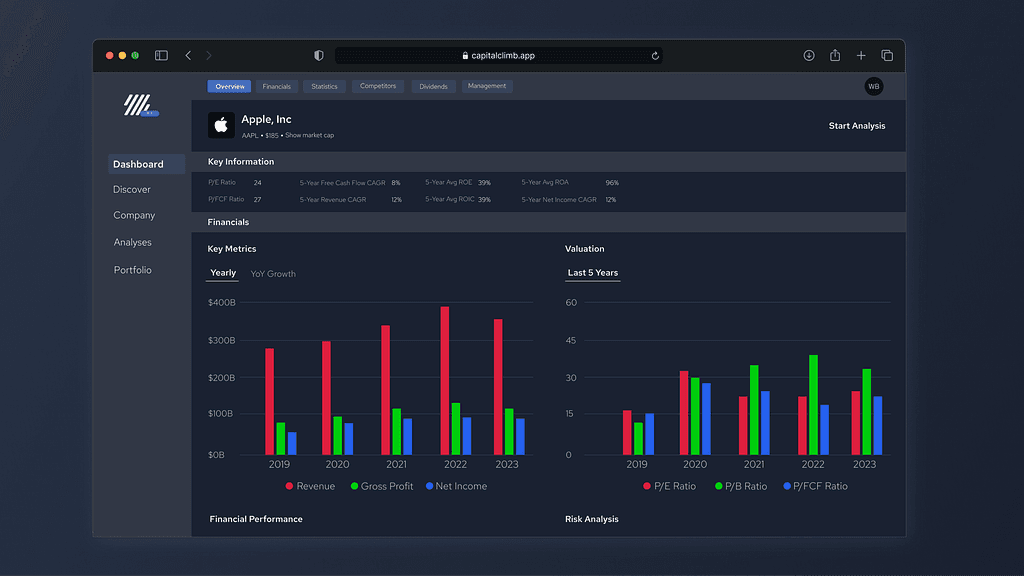Select the Yearly view under Key Metrics
Screen dimensions: 1024x576
(223, 273)
